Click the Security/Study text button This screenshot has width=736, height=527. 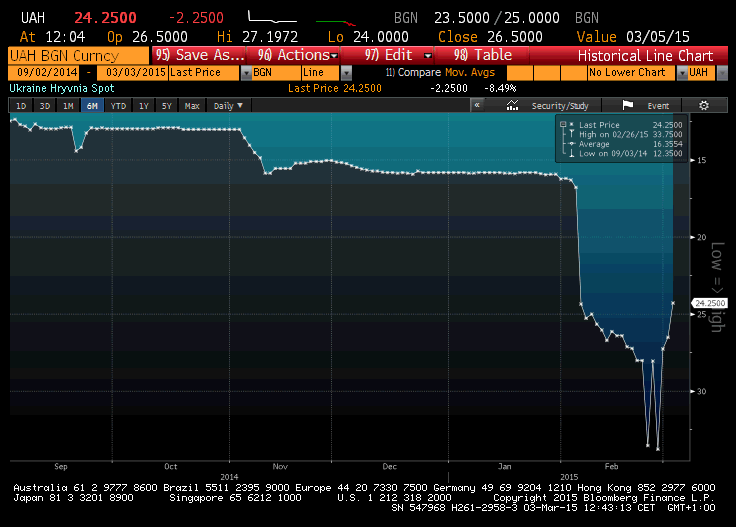(x=560, y=106)
